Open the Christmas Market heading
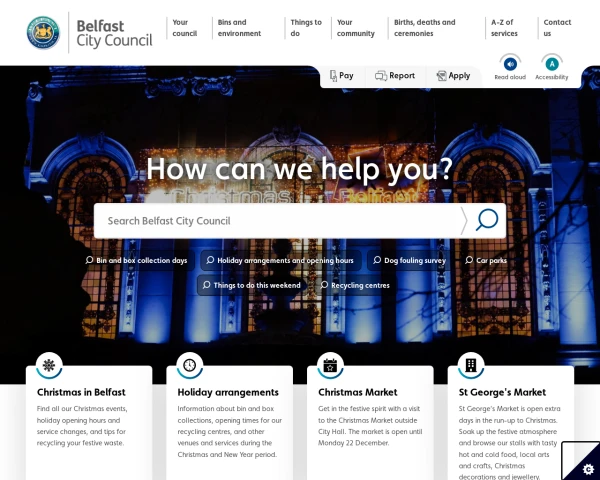The width and height of the screenshot is (600, 480). [x=358, y=392]
